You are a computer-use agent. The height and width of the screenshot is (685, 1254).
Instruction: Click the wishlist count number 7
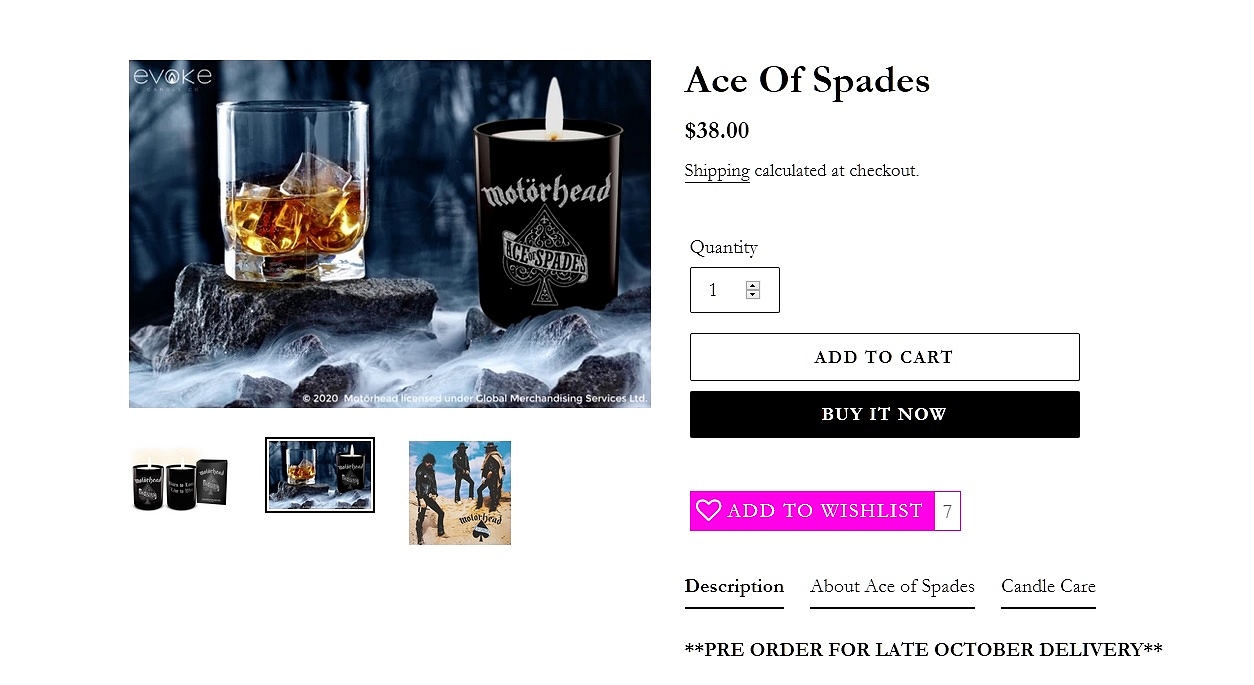[x=947, y=511]
